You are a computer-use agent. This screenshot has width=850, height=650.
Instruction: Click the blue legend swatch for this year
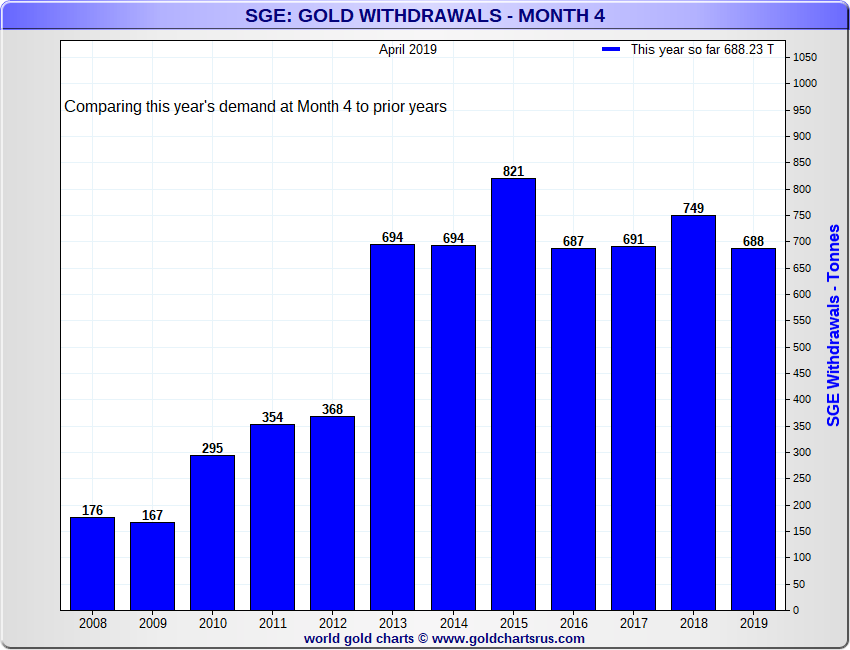[611, 49]
